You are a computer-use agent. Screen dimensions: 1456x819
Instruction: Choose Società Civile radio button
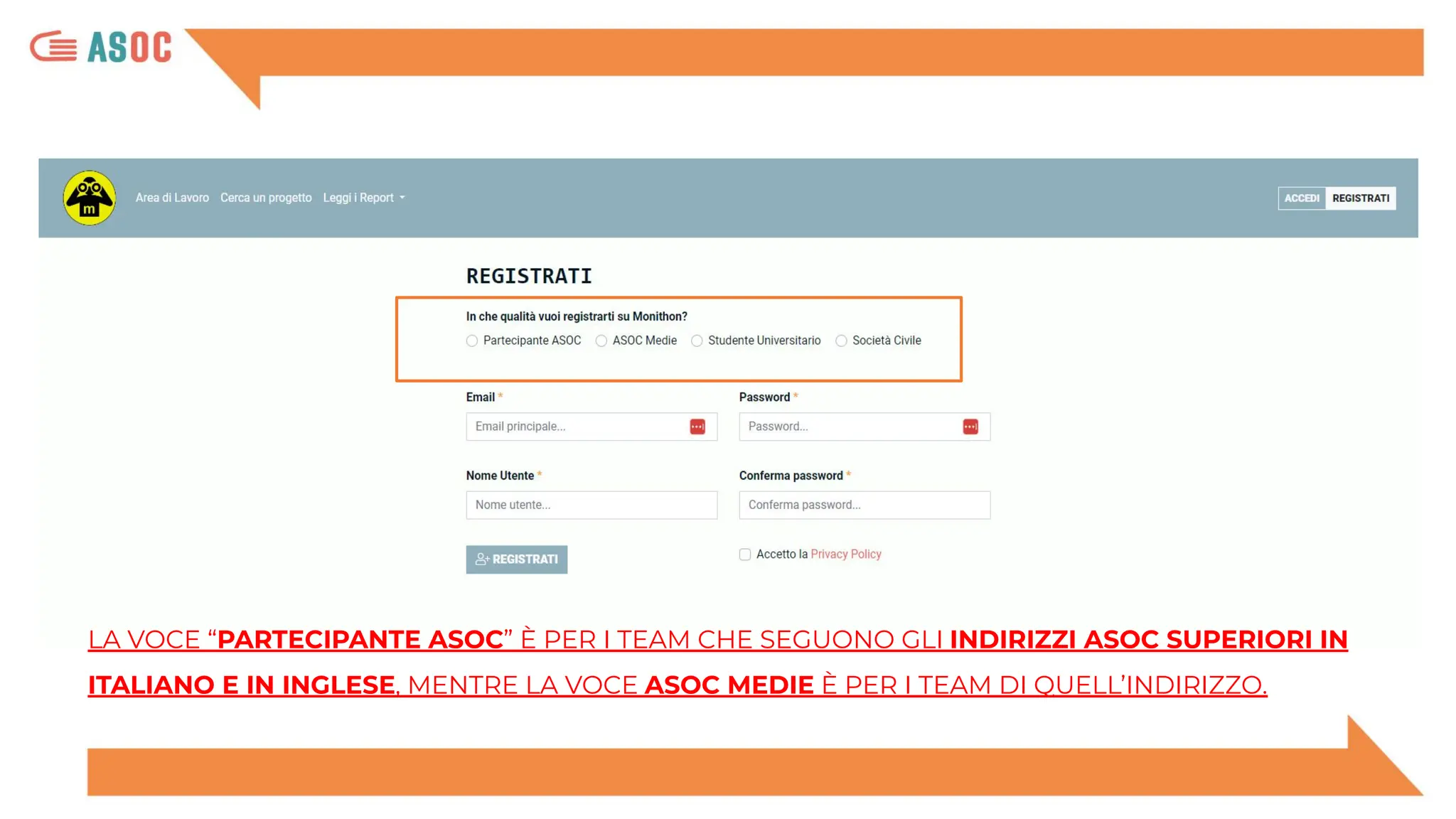(841, 341)
